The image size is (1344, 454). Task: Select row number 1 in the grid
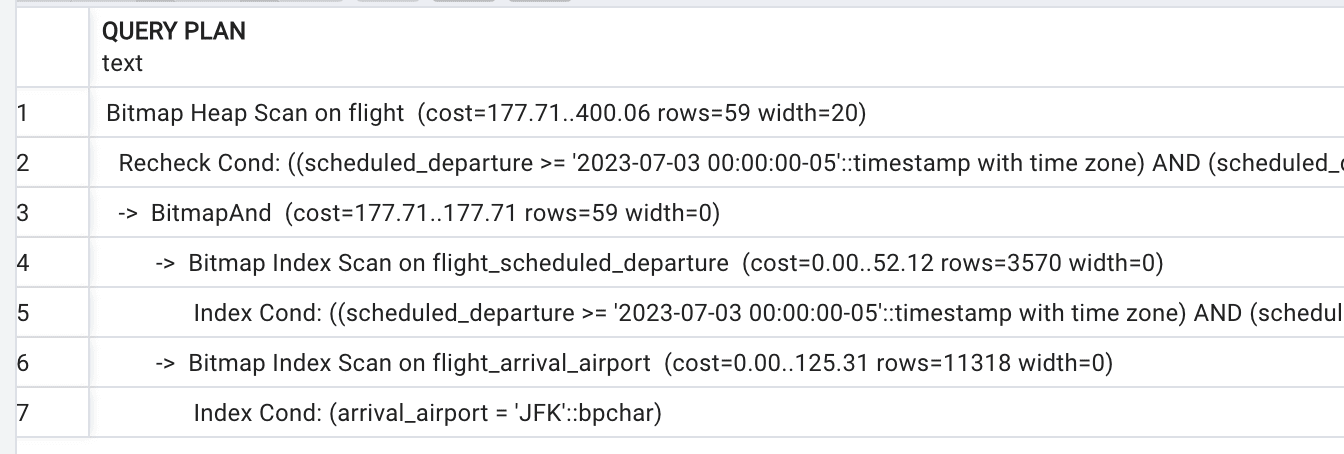[23, 113]
